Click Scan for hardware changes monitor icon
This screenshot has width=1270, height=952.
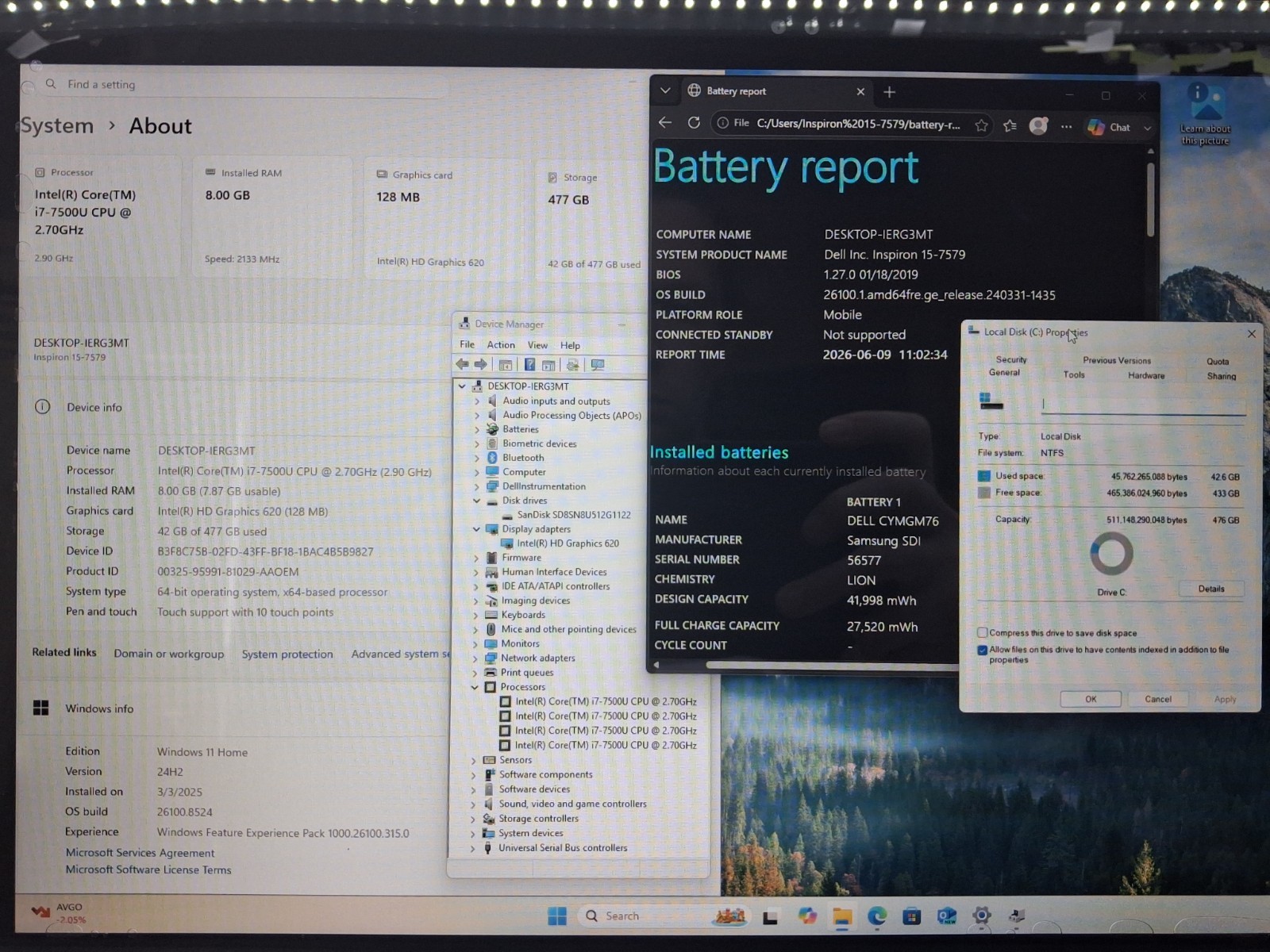pos(598,365)
